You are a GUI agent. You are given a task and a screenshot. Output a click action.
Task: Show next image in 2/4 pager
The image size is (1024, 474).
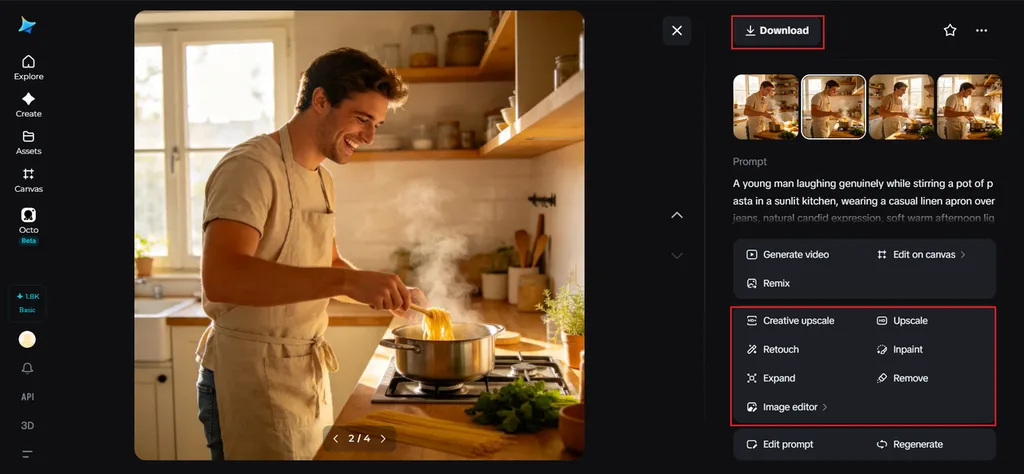point(383,439)
